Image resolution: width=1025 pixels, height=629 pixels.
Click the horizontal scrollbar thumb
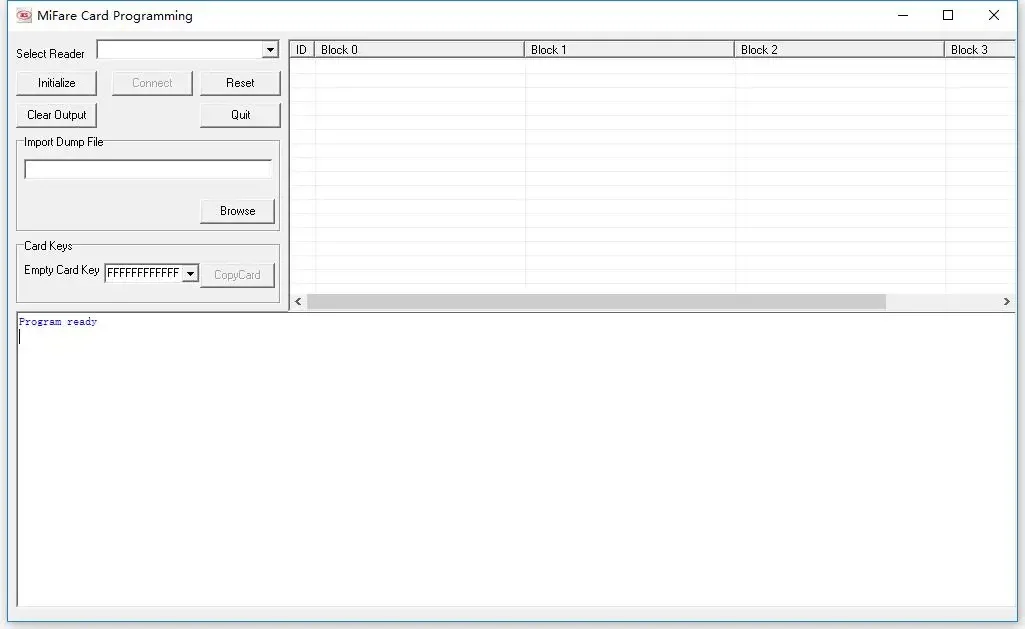[x=596, y=301]
